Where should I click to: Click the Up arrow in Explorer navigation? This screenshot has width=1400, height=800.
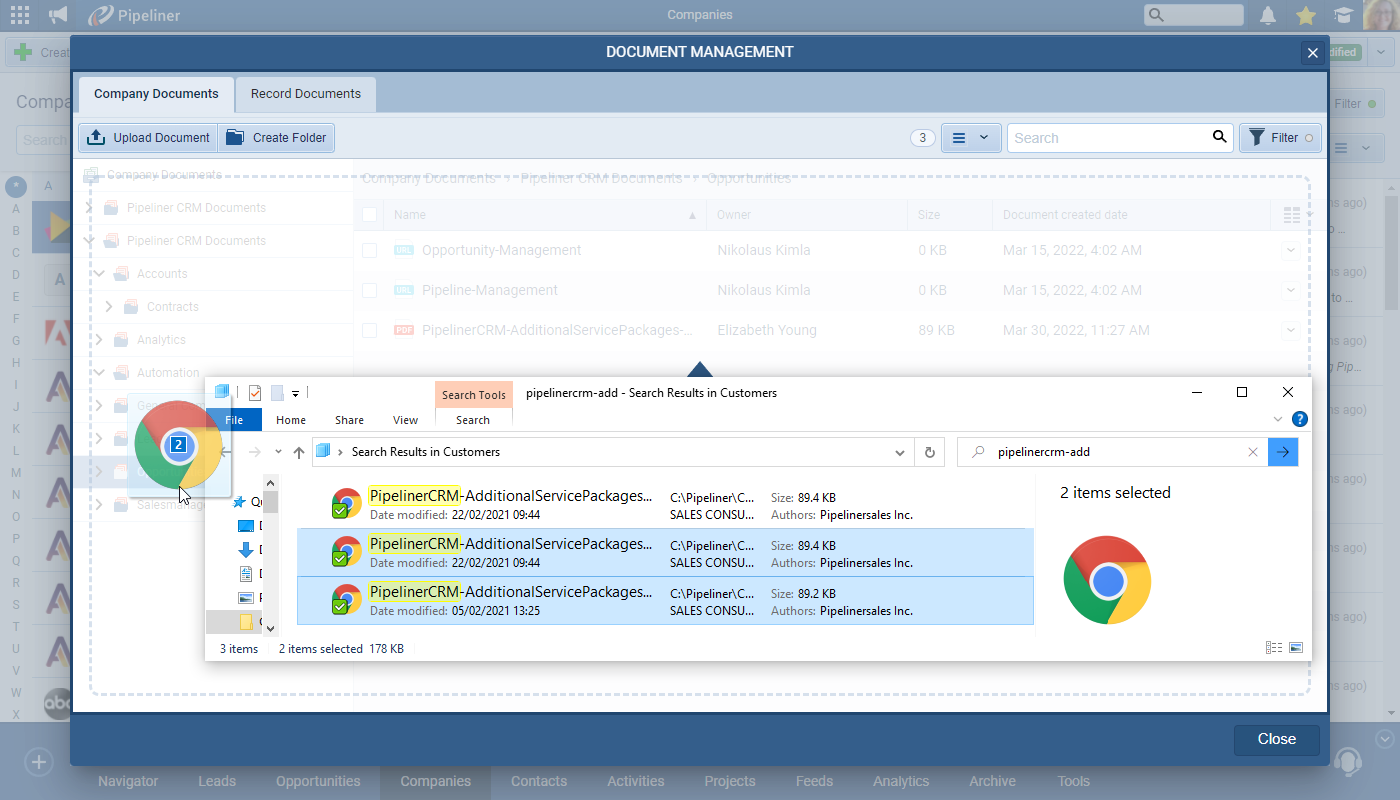(299, 452)
